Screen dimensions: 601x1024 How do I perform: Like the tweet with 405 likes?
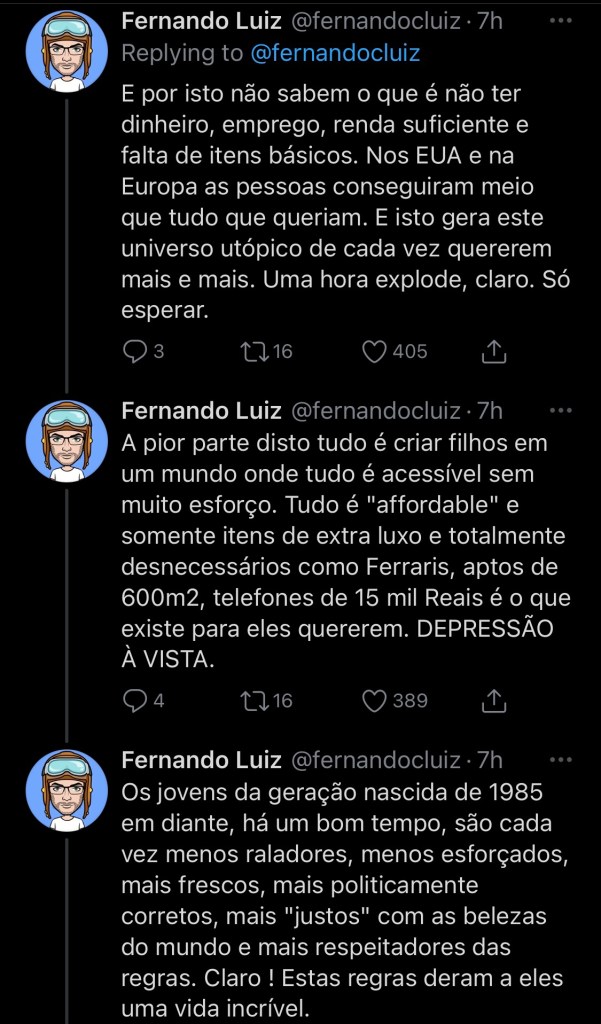coord(374,351)
